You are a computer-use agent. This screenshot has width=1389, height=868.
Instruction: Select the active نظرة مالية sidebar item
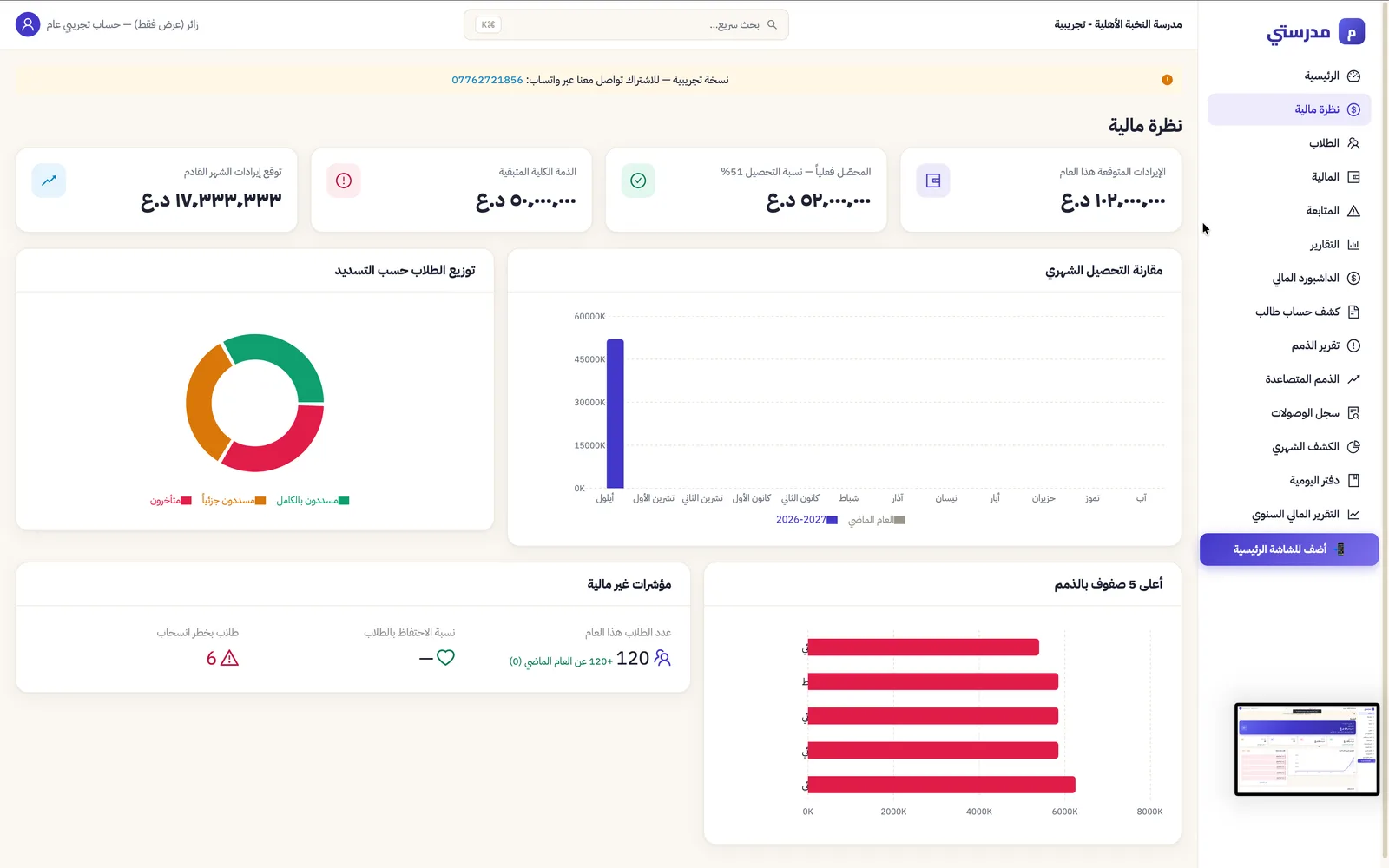pos(1289,109)
